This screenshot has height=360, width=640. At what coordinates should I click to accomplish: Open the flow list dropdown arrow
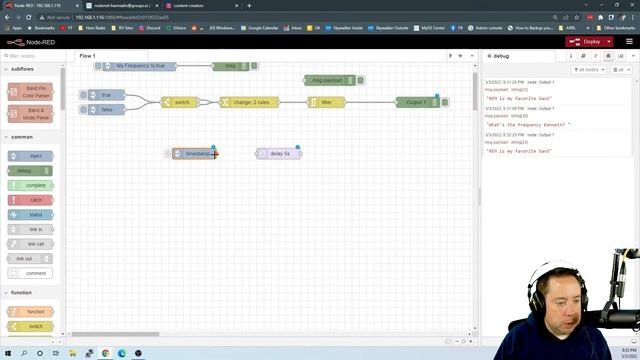[x=472, y=56]
